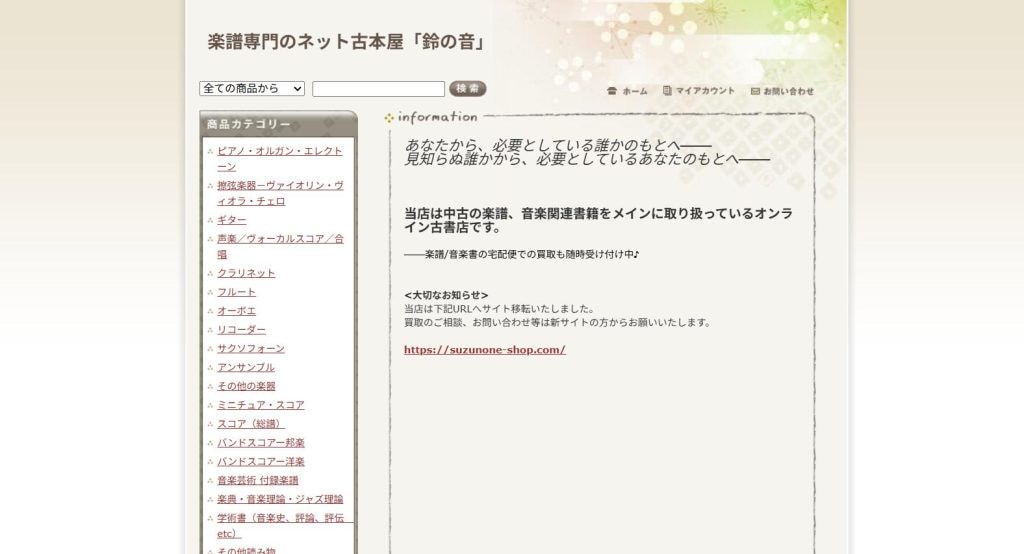Open ピアノ・オルガン・エレクトーン category

(280, 159)
